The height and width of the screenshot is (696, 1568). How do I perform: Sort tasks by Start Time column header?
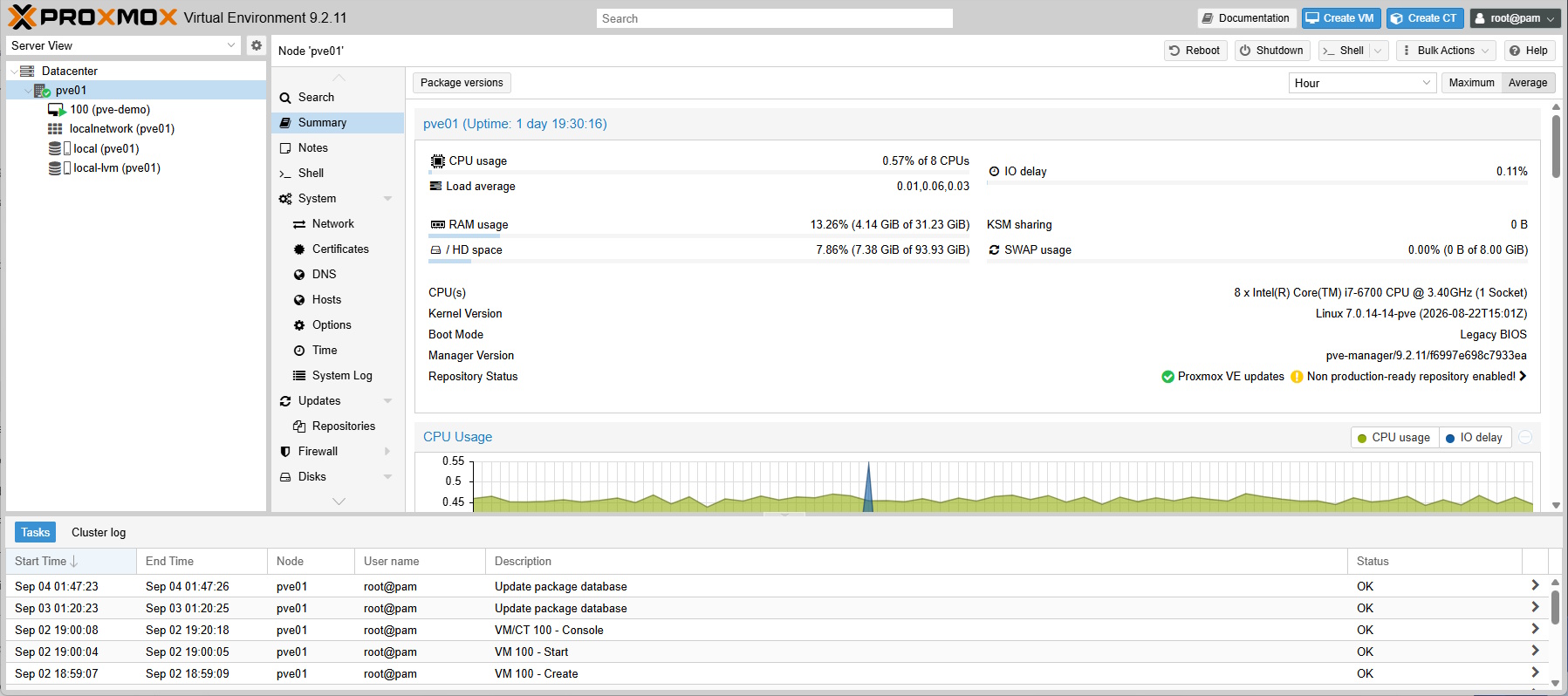pyautogui.click(x=72, y=562)
